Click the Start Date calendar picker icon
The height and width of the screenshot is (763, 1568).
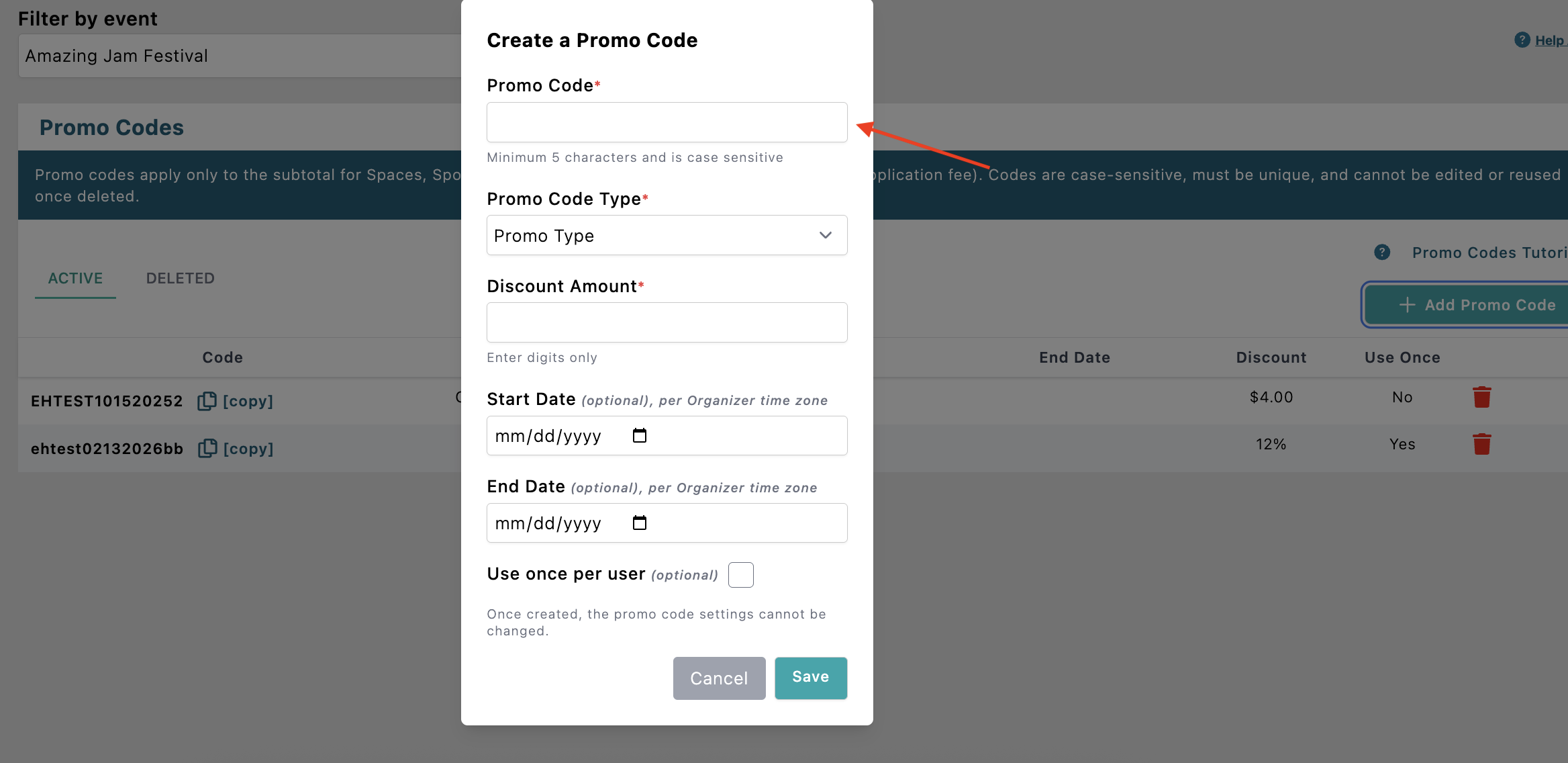[640, 436]
